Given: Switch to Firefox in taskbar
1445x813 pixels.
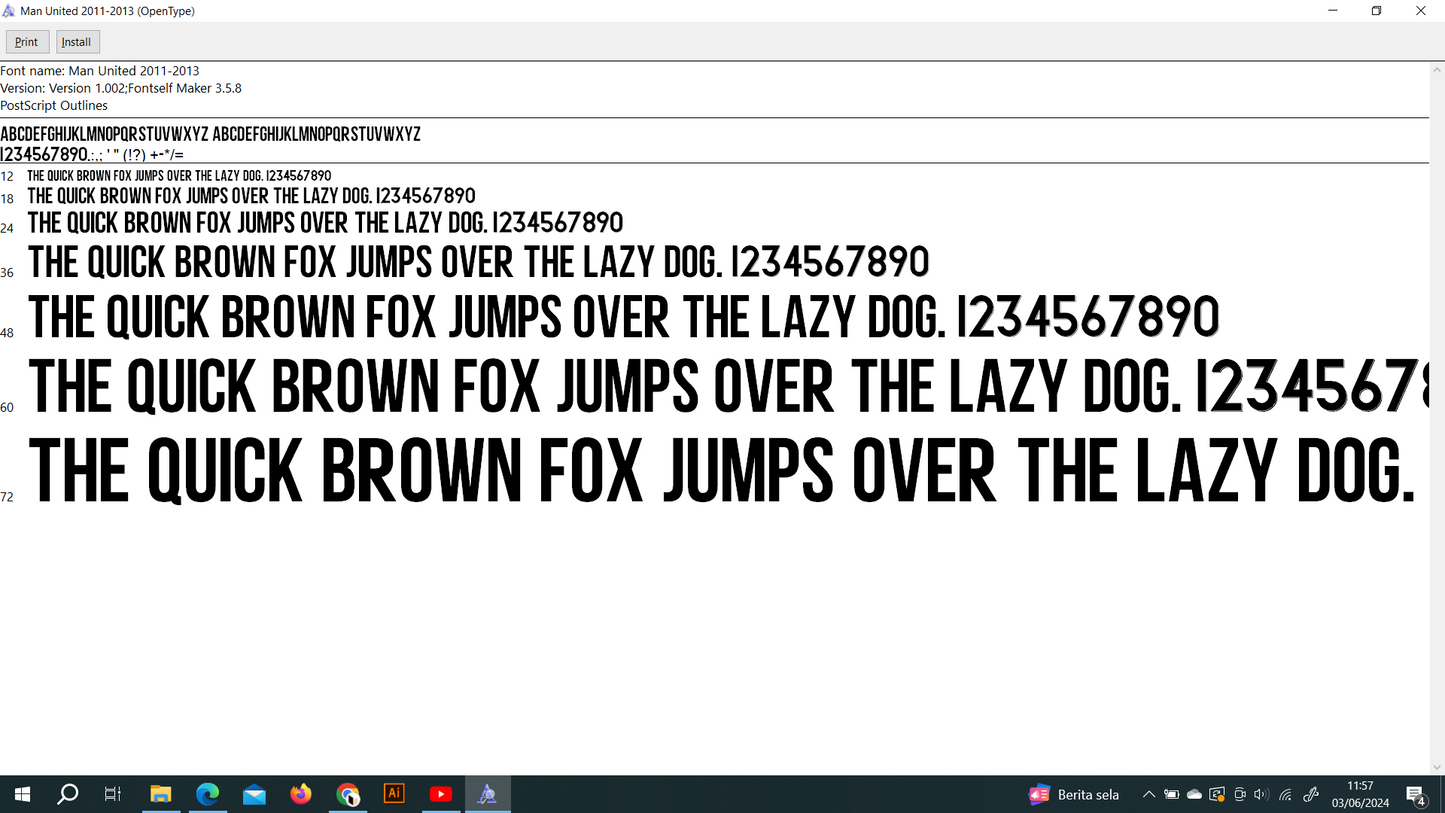Looking at the screenshot, I should click(x=301, y=794).
